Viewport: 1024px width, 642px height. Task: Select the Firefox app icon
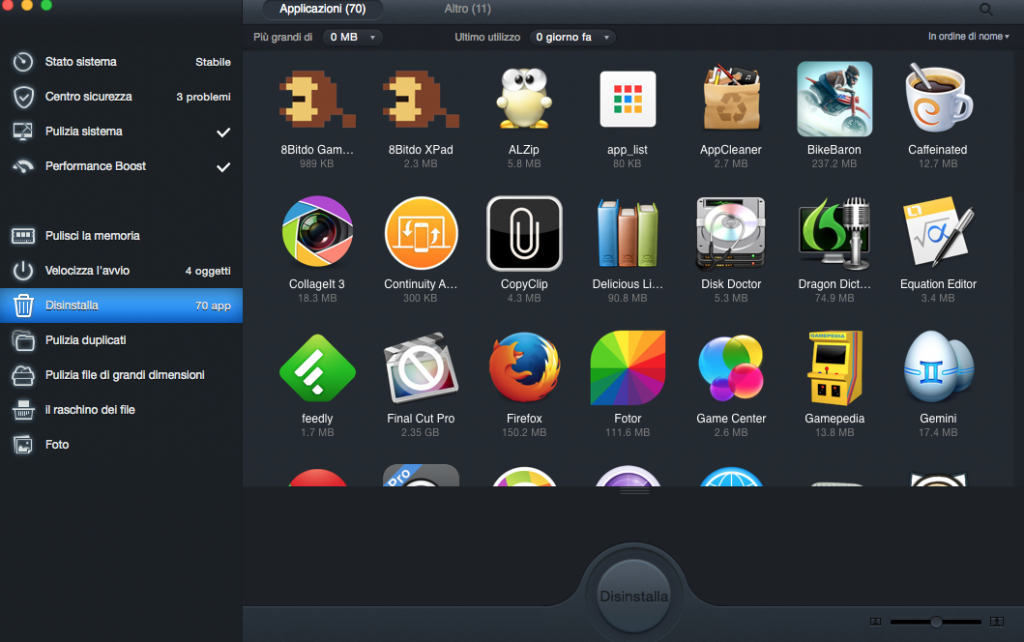tap(524, 368)
